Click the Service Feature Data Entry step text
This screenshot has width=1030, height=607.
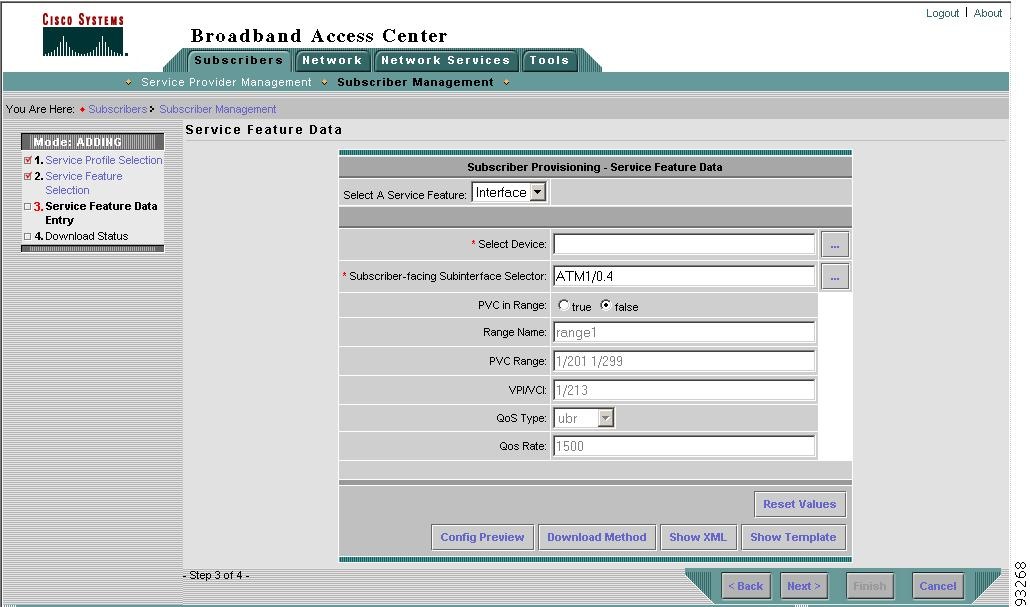101,214
